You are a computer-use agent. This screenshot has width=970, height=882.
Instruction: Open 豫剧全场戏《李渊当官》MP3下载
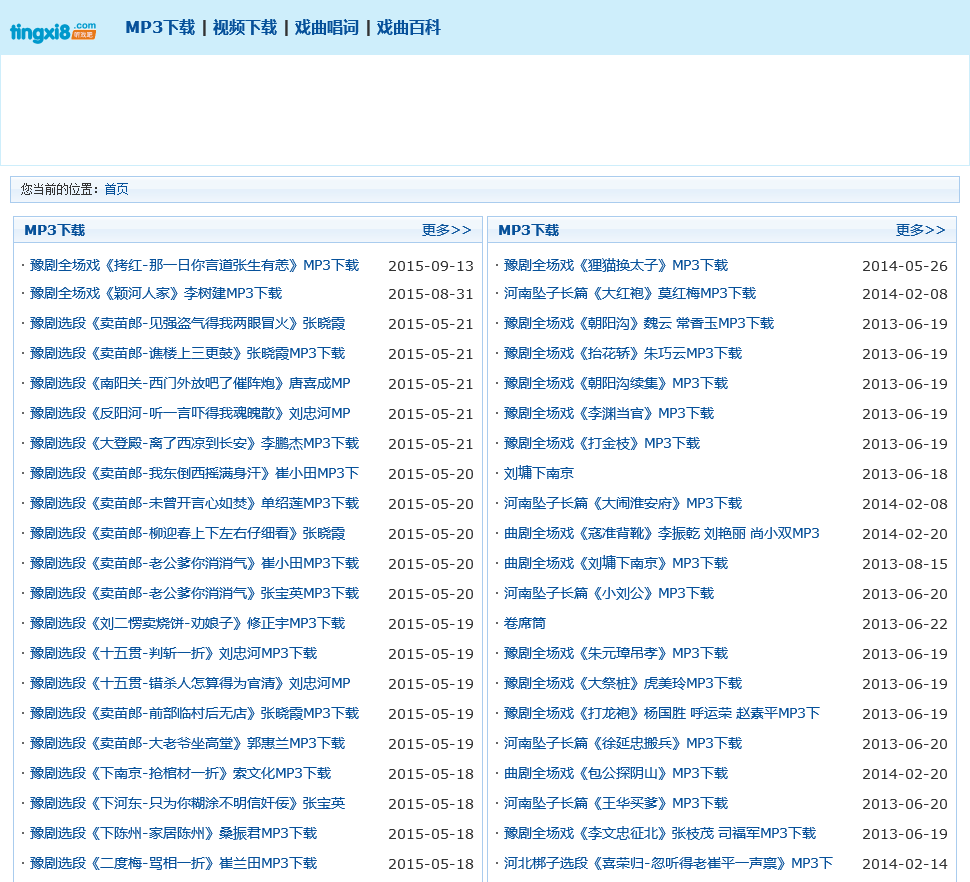tap(609, 413)
